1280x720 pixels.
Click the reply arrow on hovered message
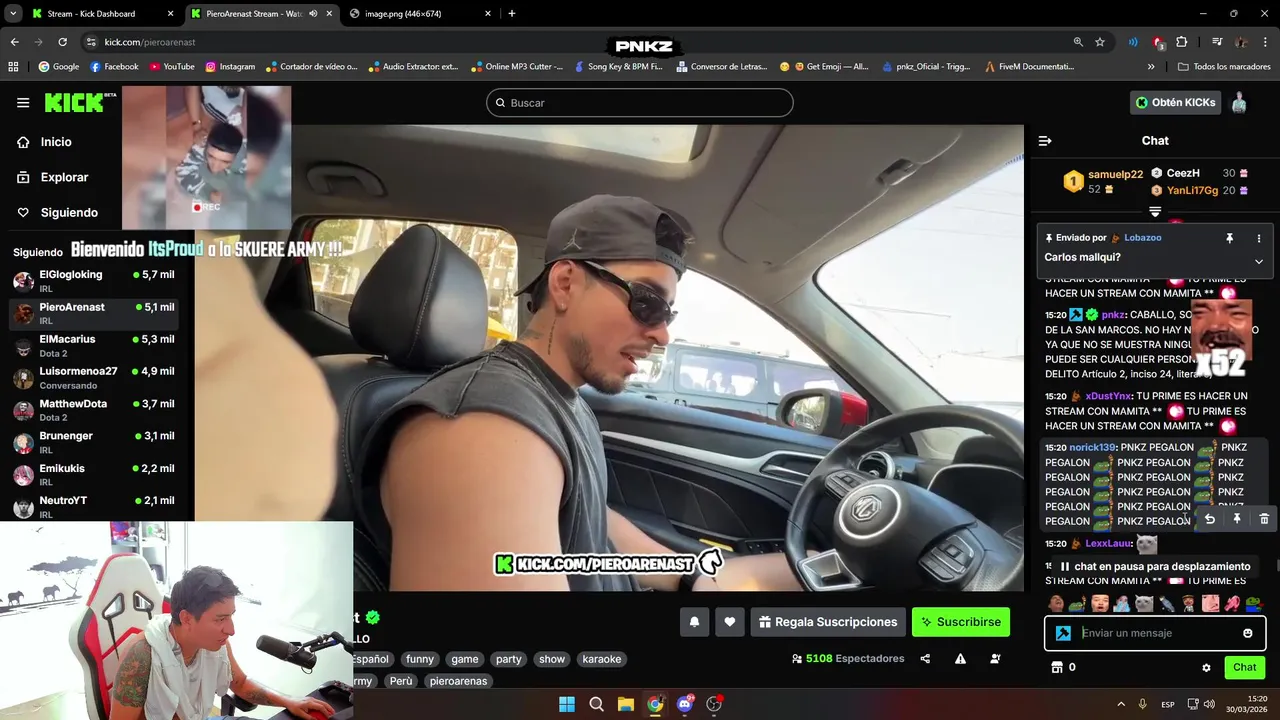click(x=1210, y=519)
